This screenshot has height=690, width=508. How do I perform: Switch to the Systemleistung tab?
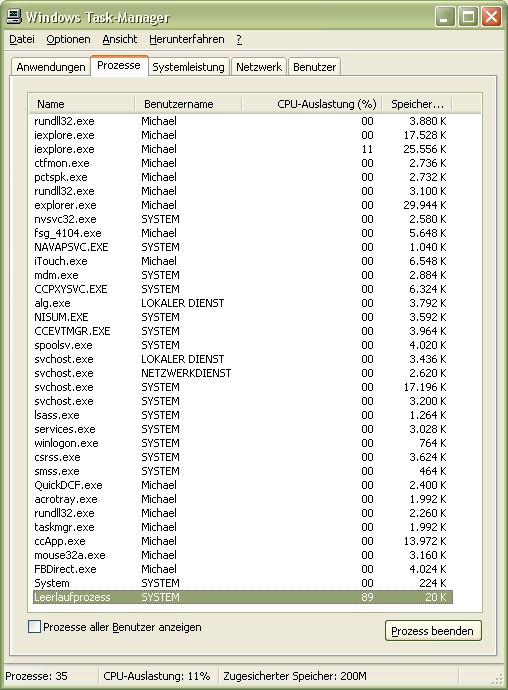pyautogui.click(x=188, y=67)
